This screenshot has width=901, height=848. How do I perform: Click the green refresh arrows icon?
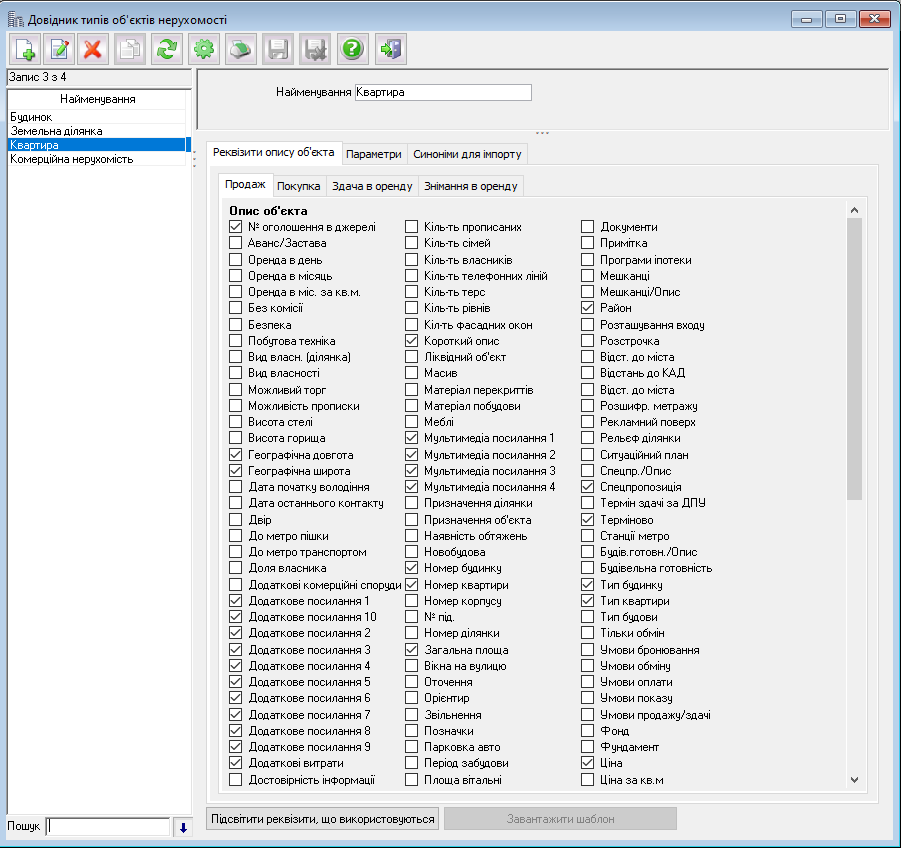click(x=167, y=49)
